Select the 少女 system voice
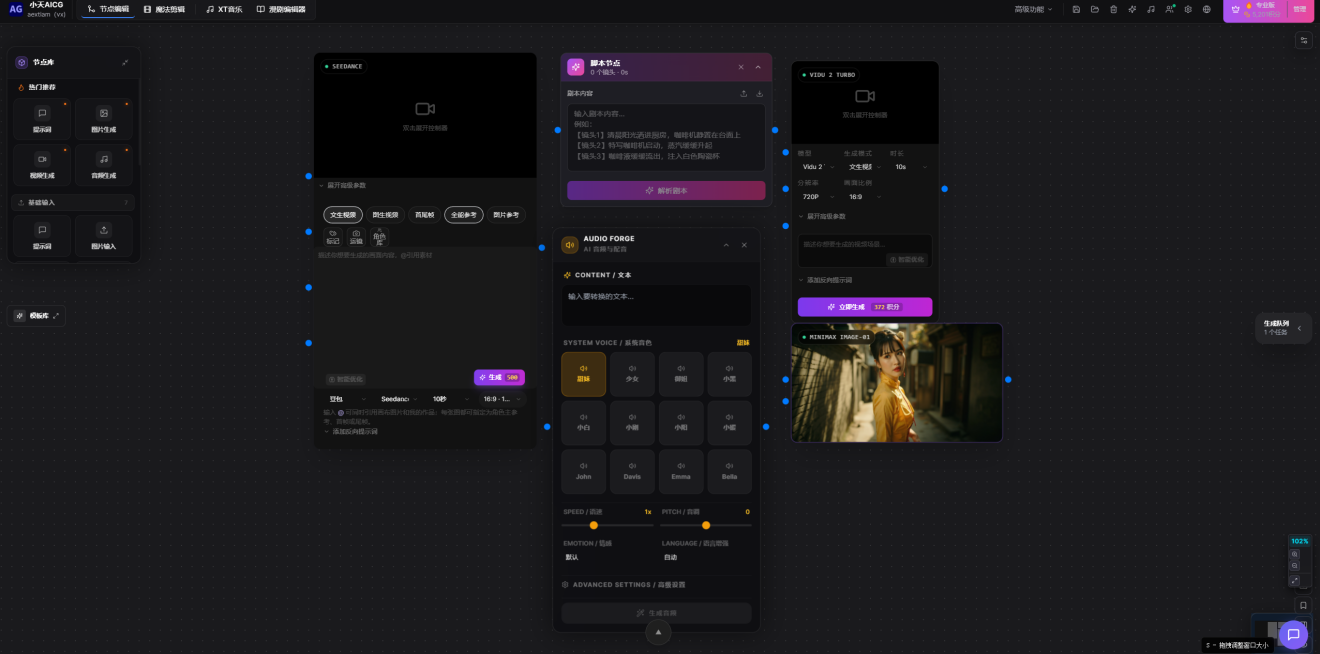Viewport: 1320px width, 654px height. pos(632,374)
